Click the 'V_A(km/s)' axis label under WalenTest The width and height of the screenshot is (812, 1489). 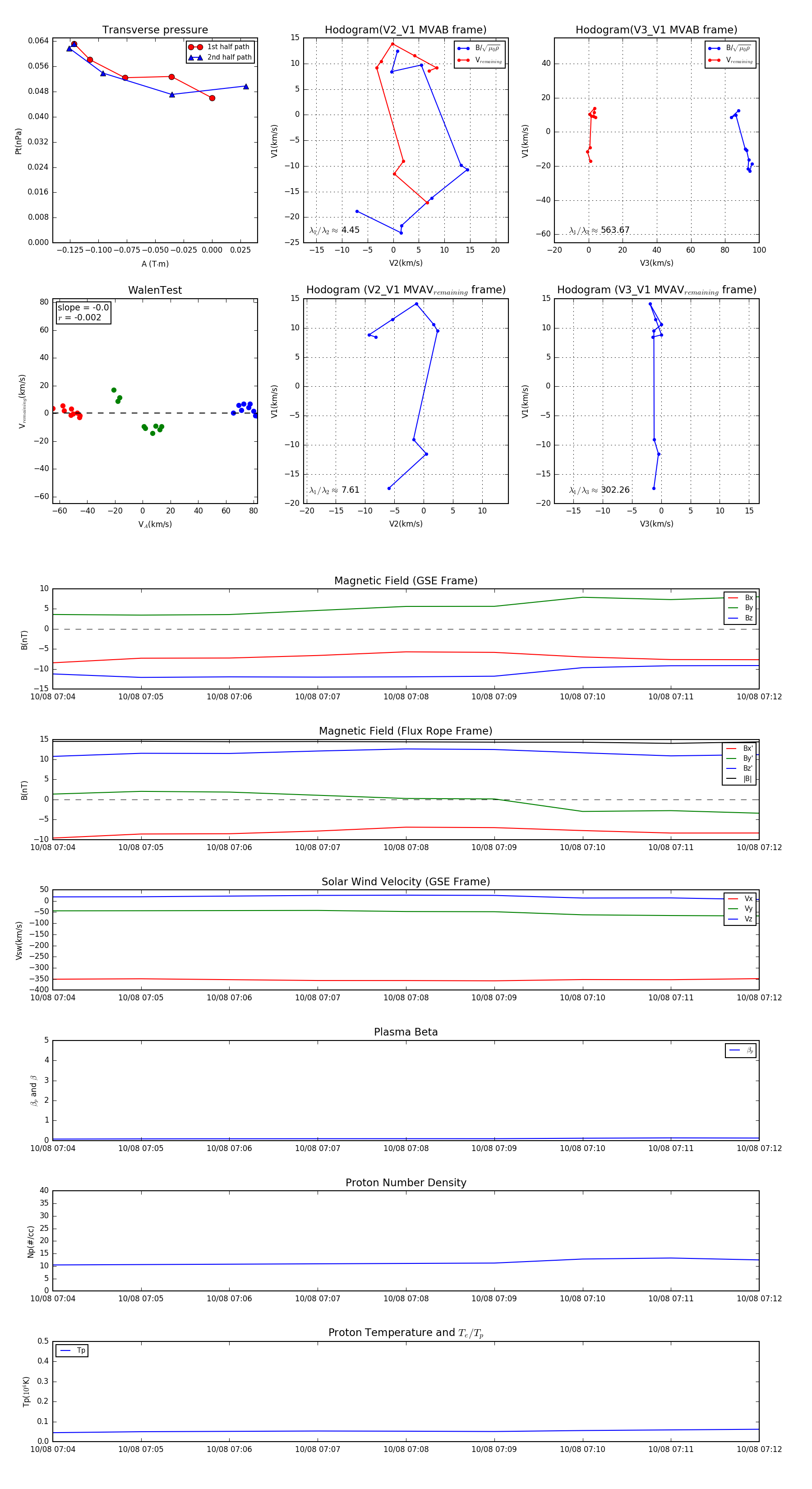(x=155, y=524)
